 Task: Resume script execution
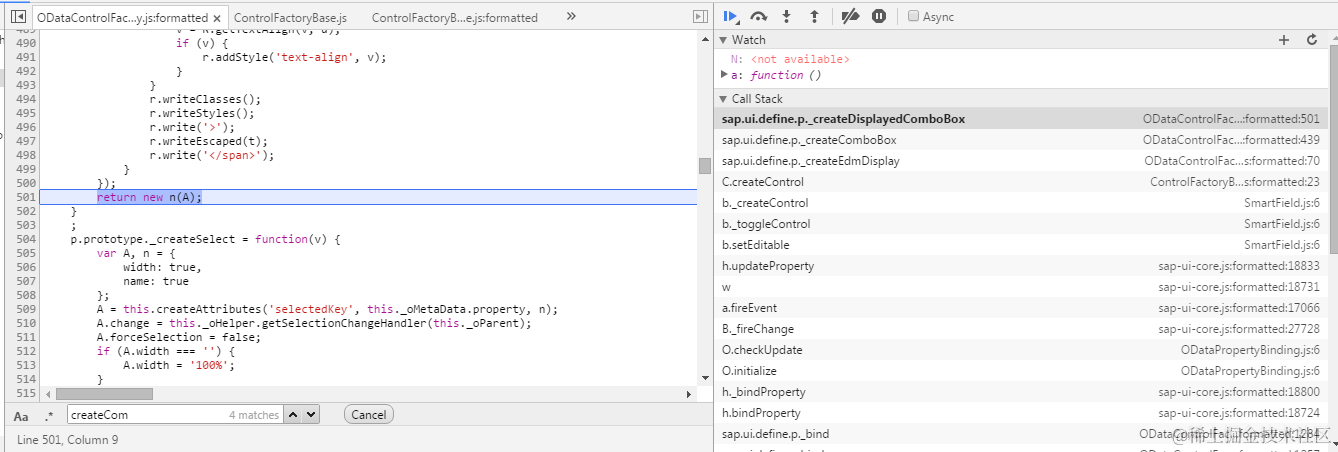(x=731, y=16)
